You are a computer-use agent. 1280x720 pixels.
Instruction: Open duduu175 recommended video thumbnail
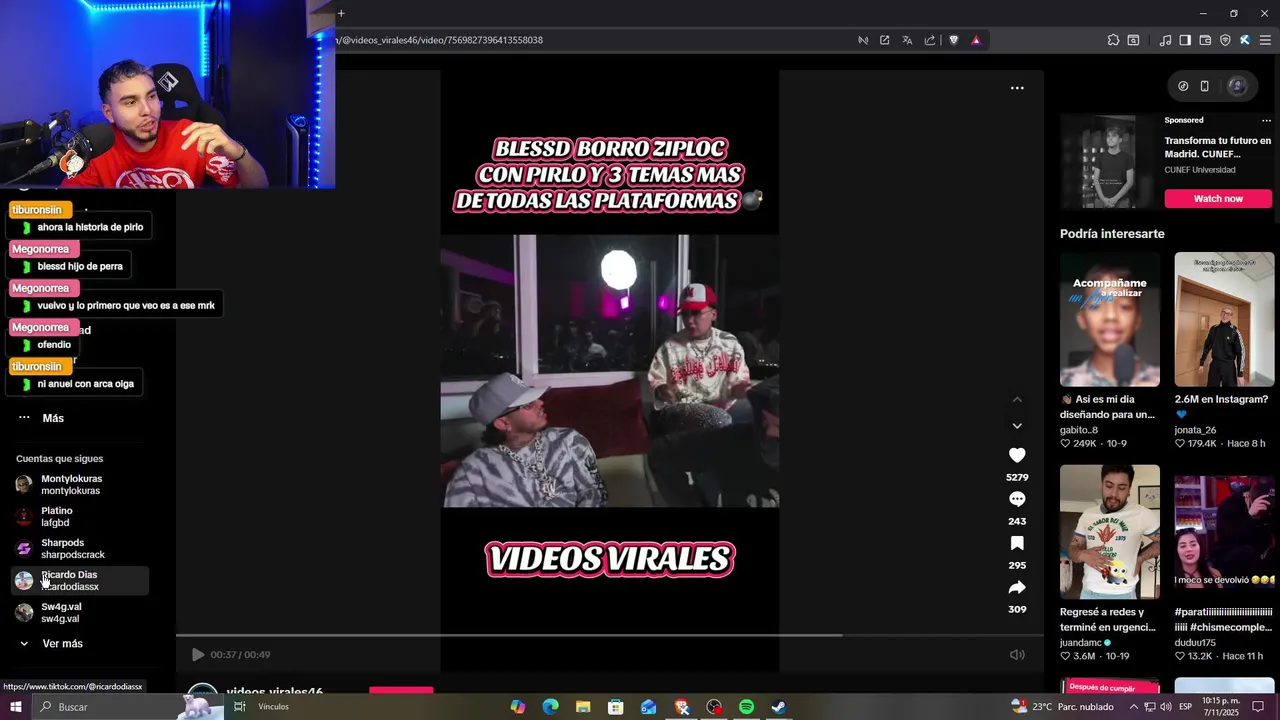(1224, 532)
